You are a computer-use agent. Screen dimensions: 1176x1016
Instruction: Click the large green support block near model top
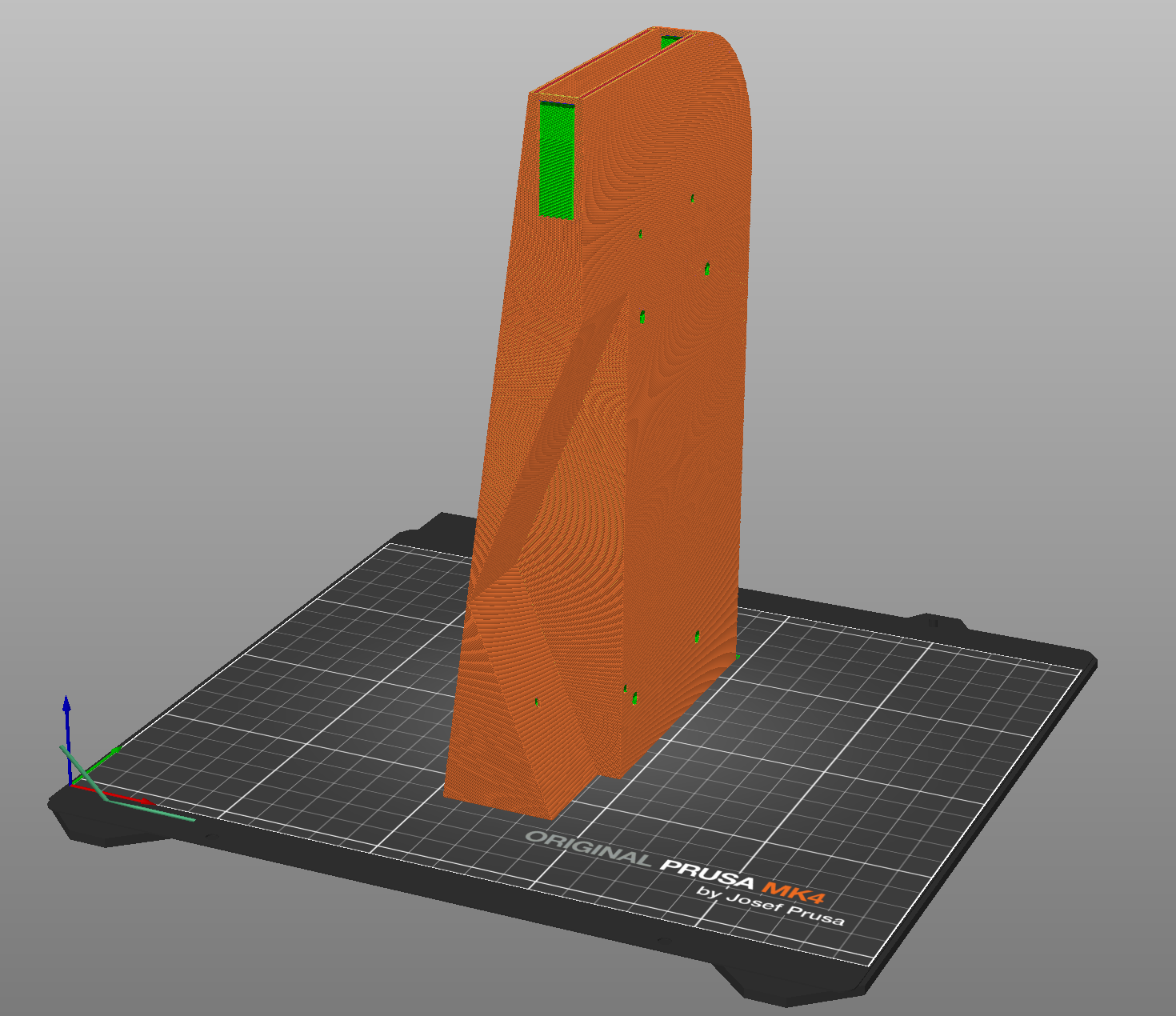point(557,160)
